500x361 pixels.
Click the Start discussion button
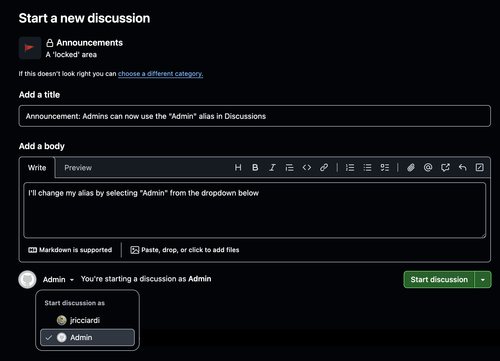click(x=439, y=280)
